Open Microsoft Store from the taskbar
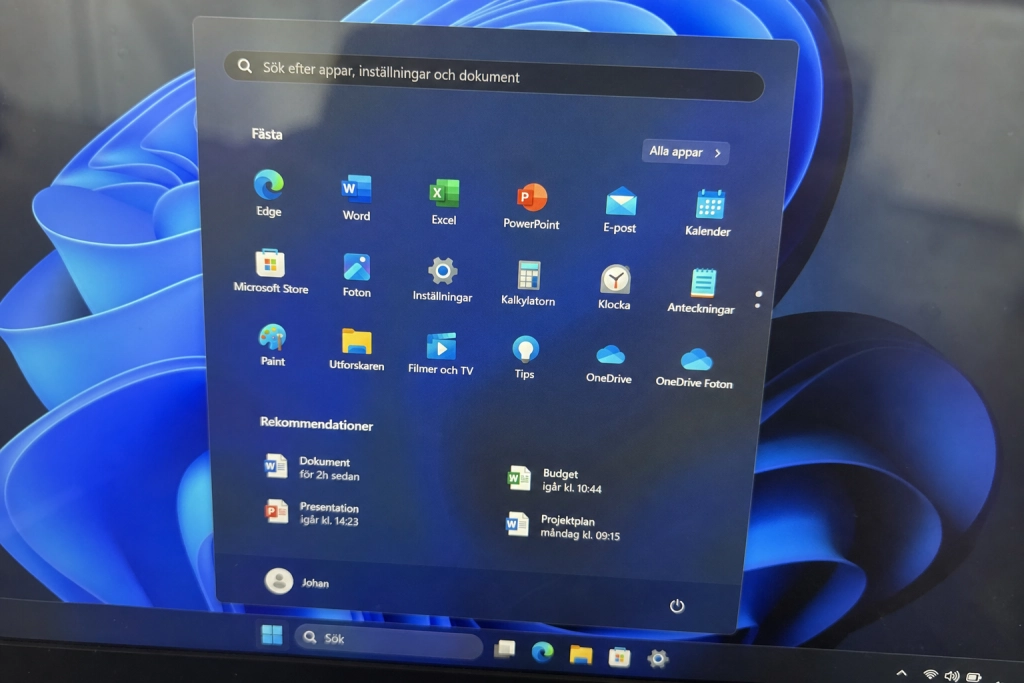 [619, 657]
